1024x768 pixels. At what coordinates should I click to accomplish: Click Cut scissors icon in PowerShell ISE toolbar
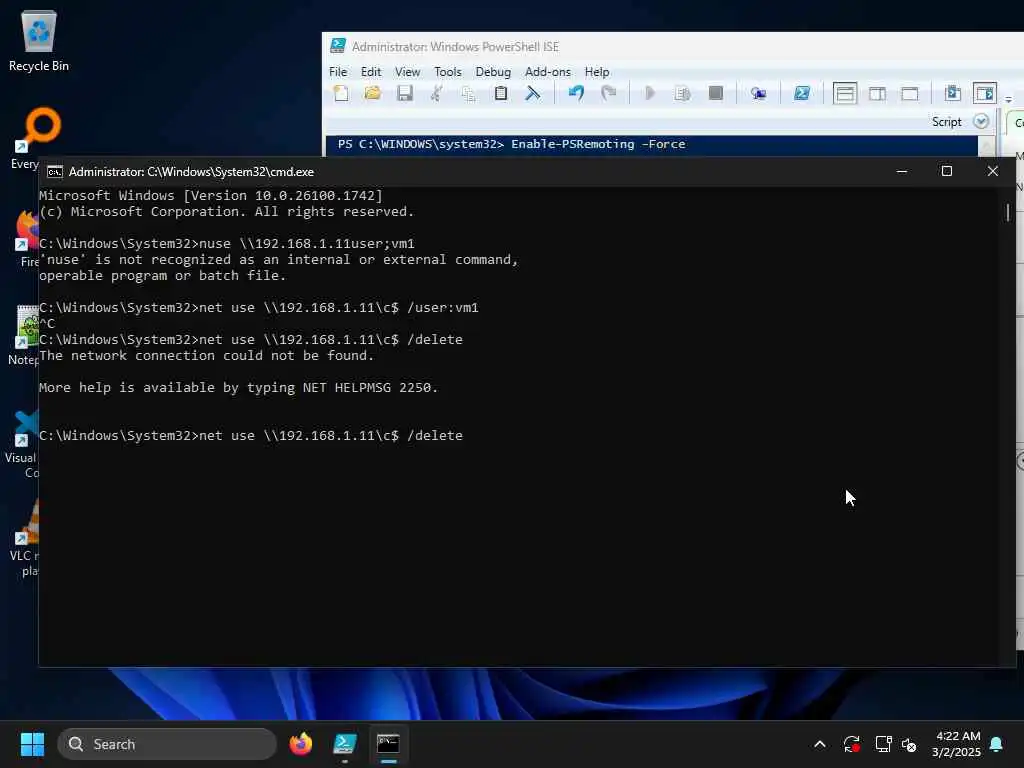[437, 93]
